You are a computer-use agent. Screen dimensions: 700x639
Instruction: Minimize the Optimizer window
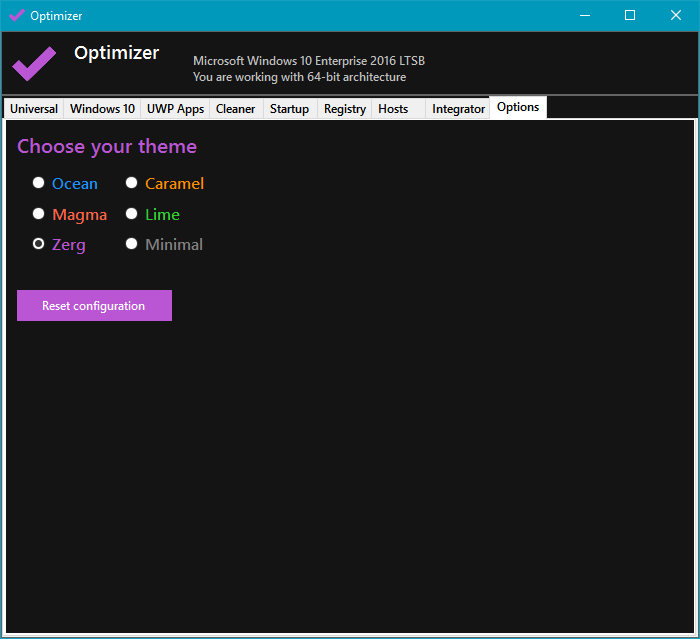click(585, 16)
